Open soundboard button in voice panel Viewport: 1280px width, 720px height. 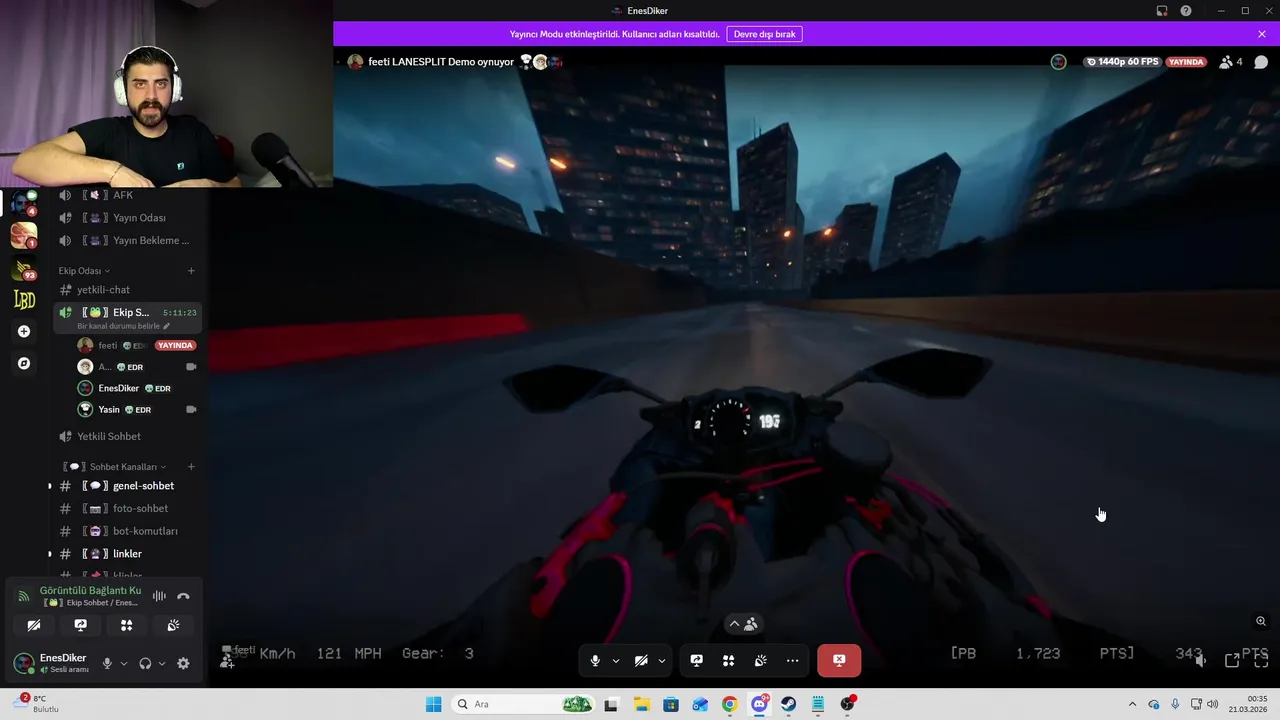click(173, 625)
